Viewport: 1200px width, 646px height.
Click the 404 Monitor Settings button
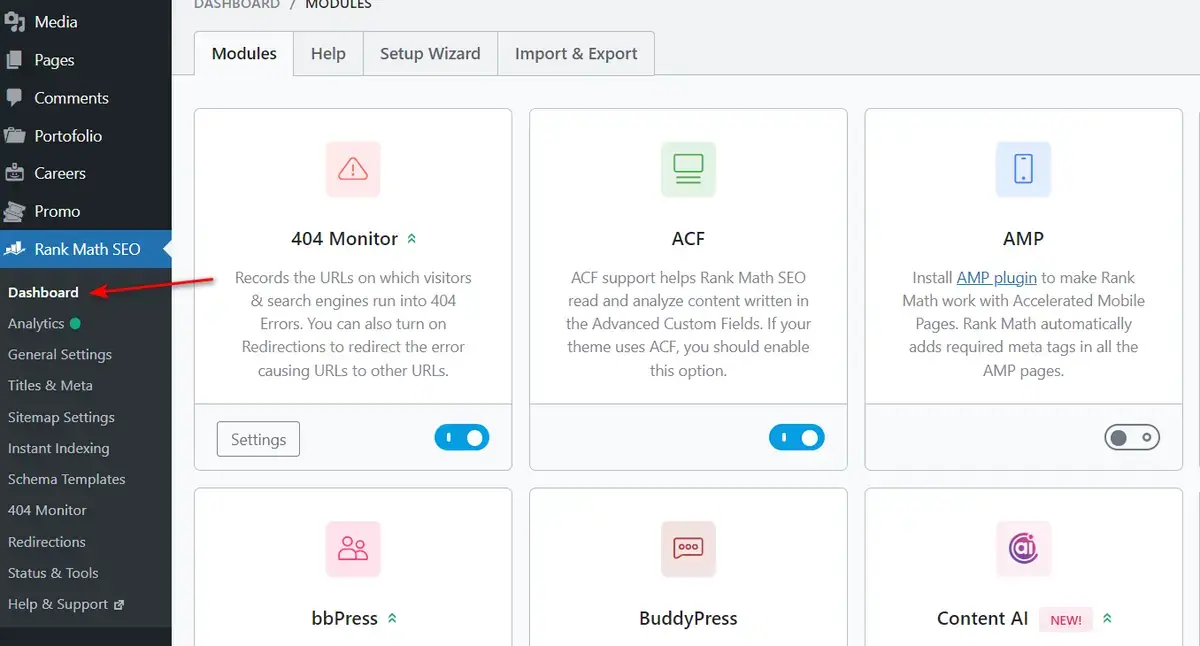pos(258,439)
